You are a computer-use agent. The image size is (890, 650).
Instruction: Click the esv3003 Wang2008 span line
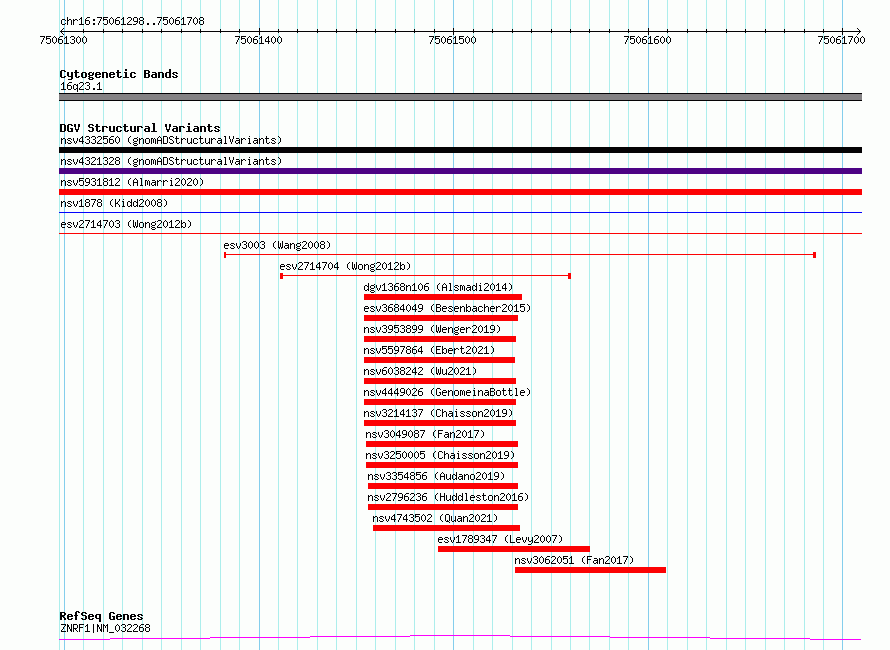tap(520, 255)
